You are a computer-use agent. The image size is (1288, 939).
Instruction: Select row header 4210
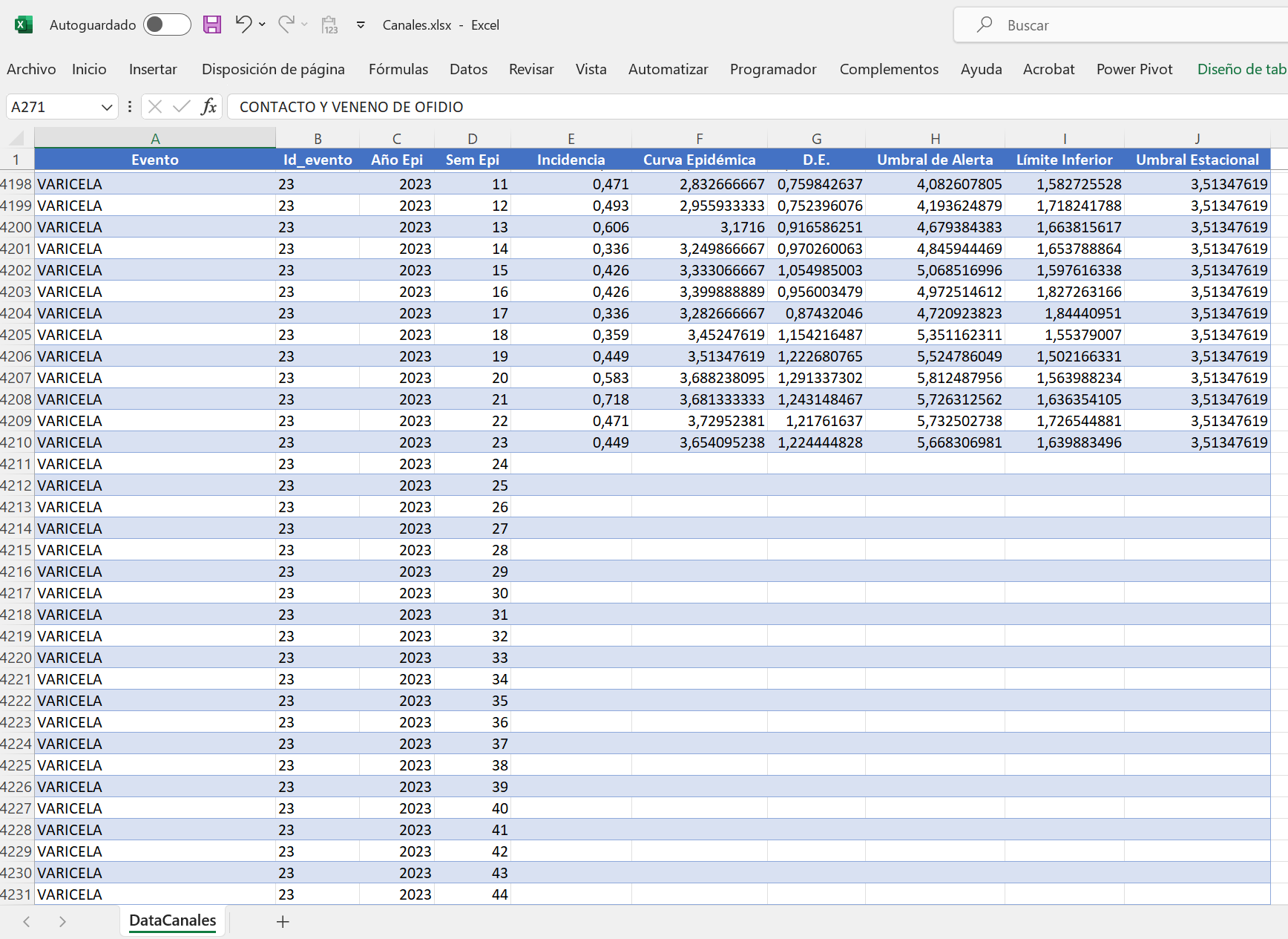16,442
